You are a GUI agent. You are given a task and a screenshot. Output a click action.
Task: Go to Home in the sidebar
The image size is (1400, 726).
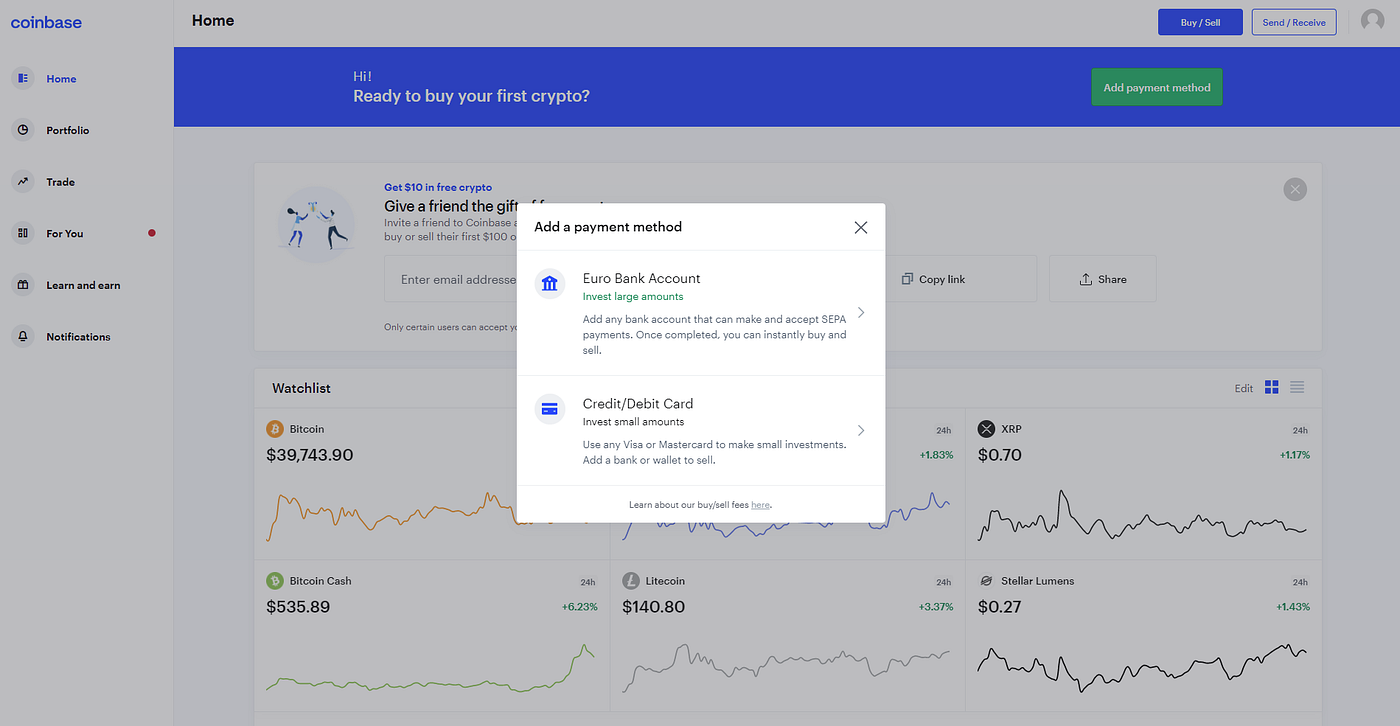61,79
